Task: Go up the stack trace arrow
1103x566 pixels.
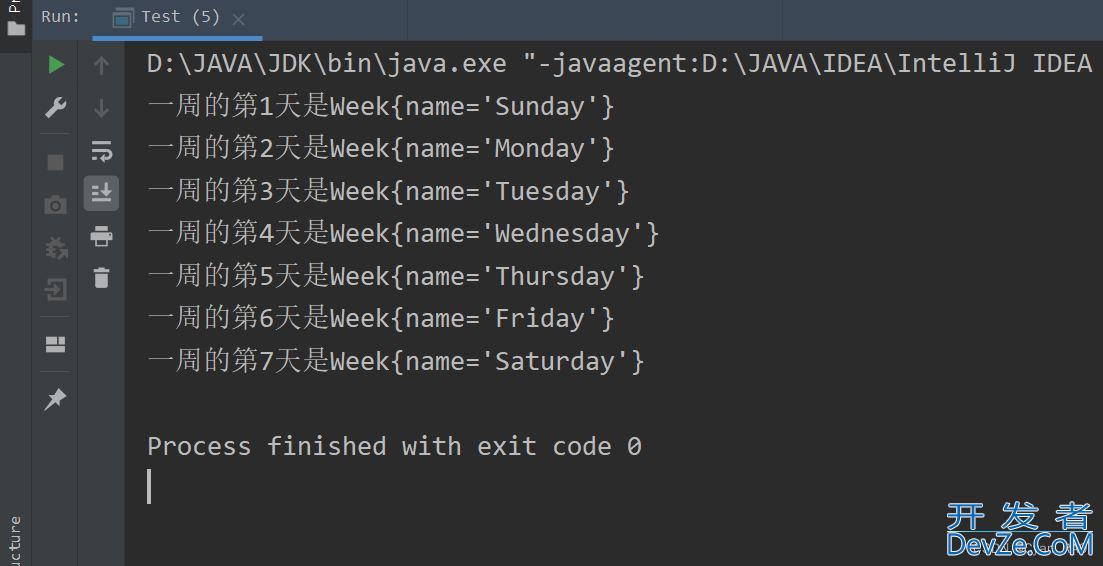Action: click(101, 65)
